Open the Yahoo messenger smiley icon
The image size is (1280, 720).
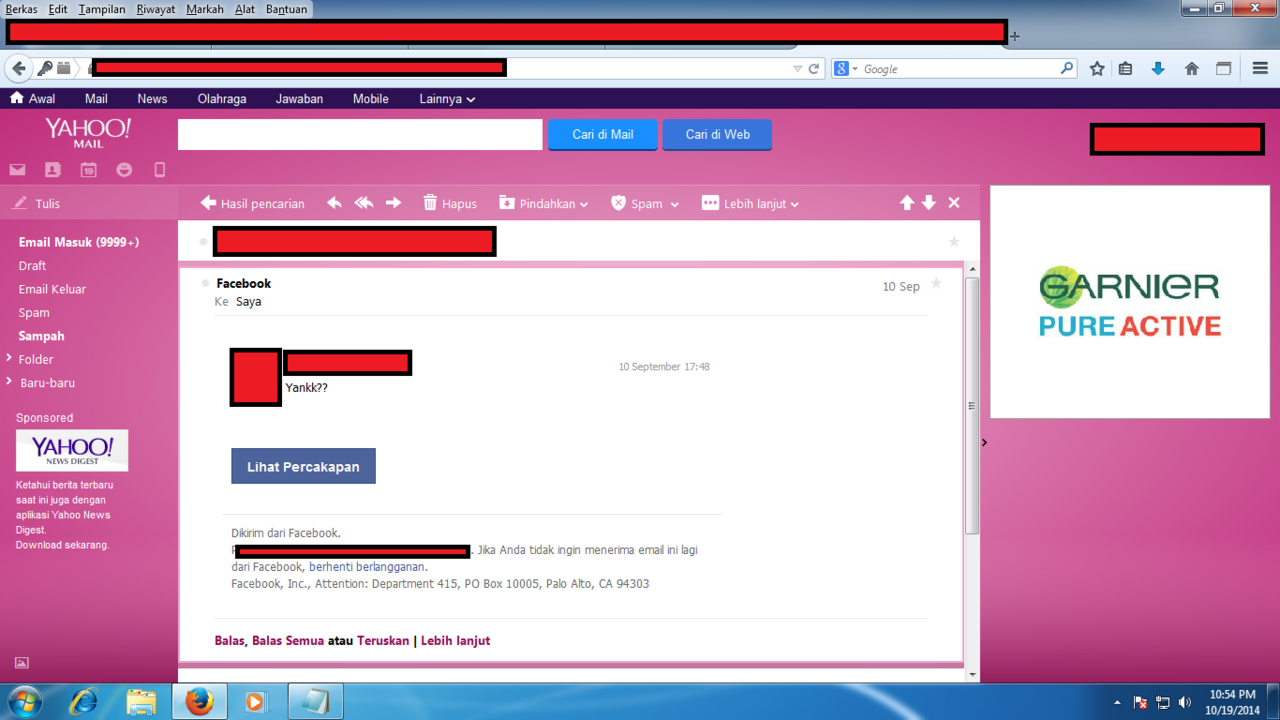point(124,170)
